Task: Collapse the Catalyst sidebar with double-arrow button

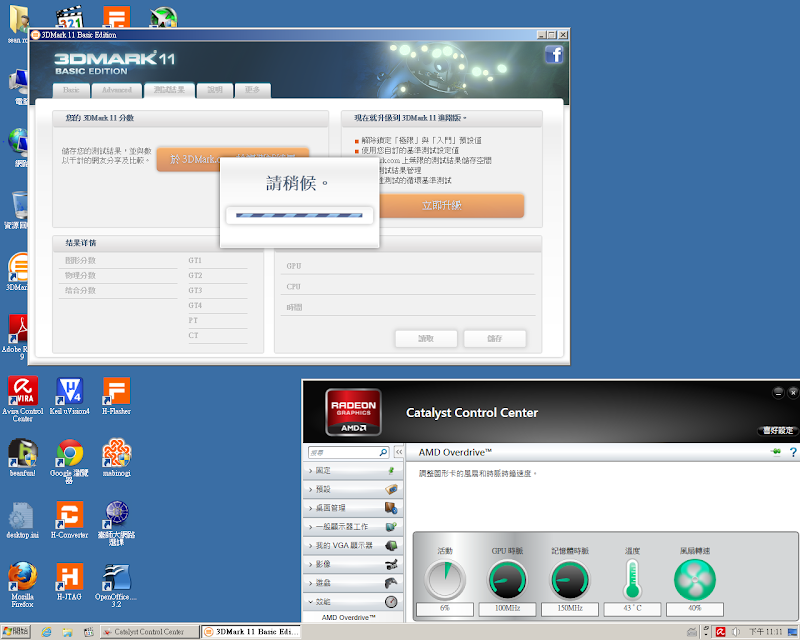Action: coord(399,452)
